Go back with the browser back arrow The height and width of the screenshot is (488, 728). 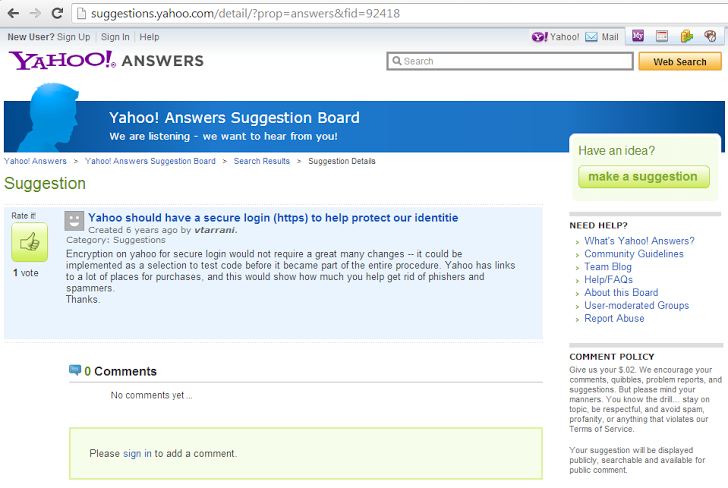click(x=13, y=13)
